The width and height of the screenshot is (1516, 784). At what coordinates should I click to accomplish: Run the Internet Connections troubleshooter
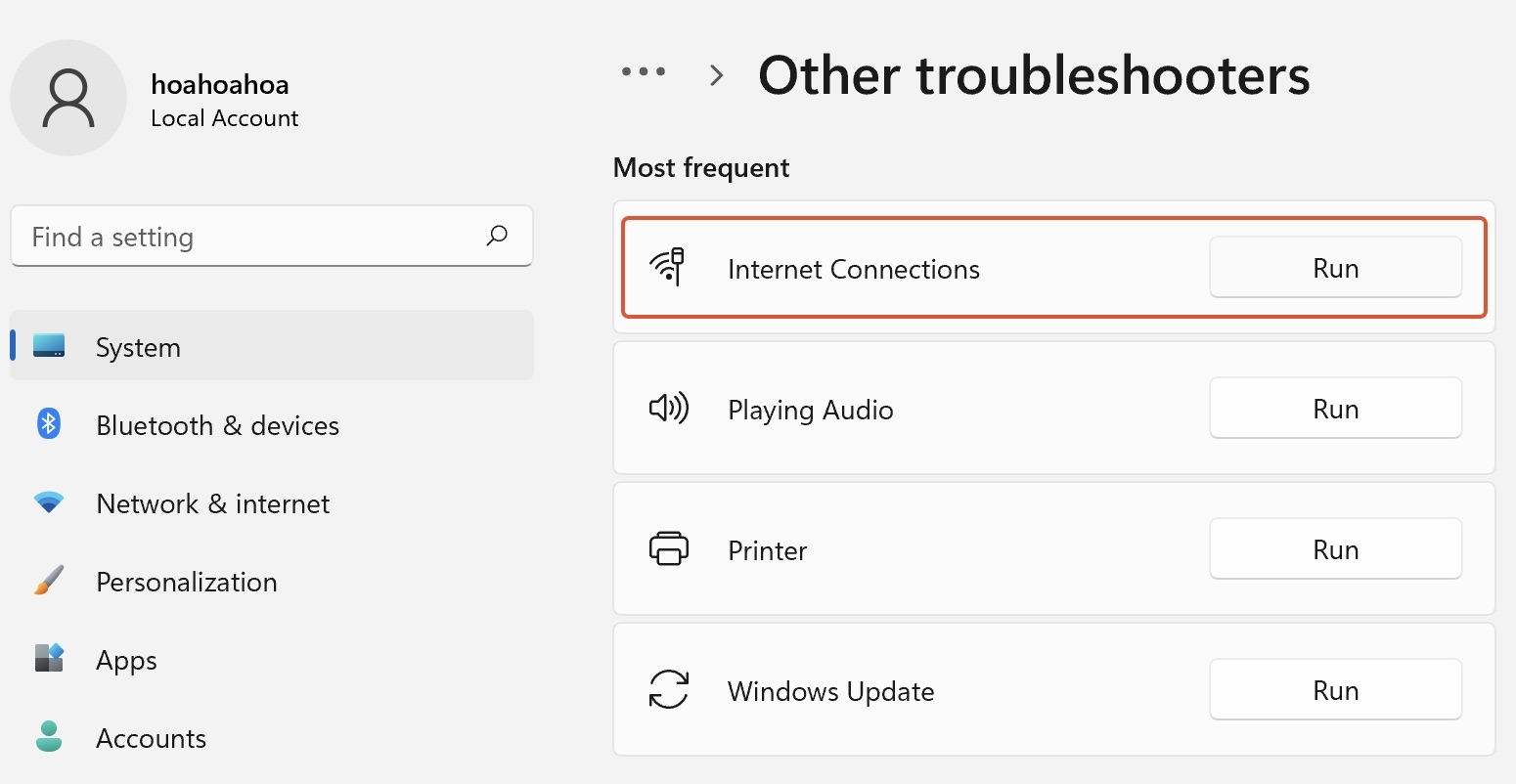[x=1335, y=267]
